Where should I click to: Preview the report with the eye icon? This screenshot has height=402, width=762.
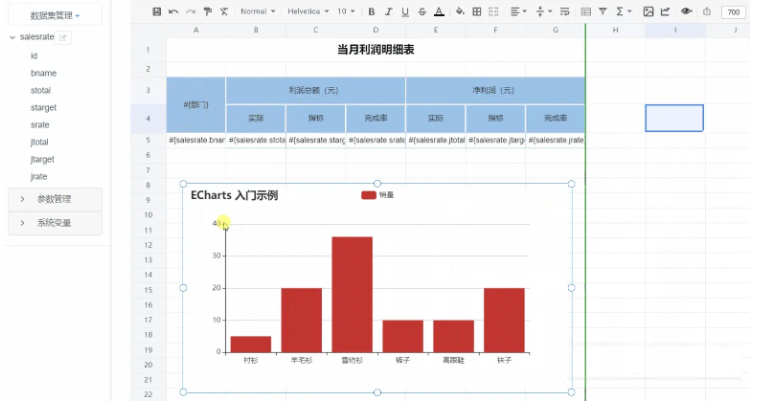[686, 11]
